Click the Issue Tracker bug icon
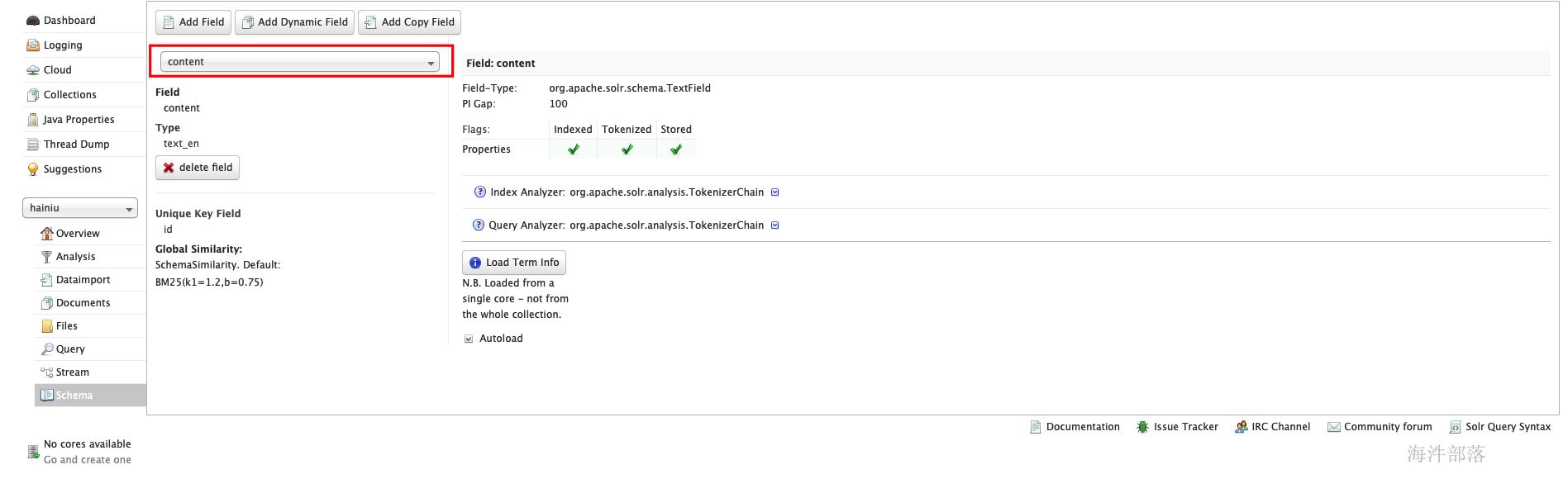The width and height of the screenshot is (1568, 493). point(1142,427)
